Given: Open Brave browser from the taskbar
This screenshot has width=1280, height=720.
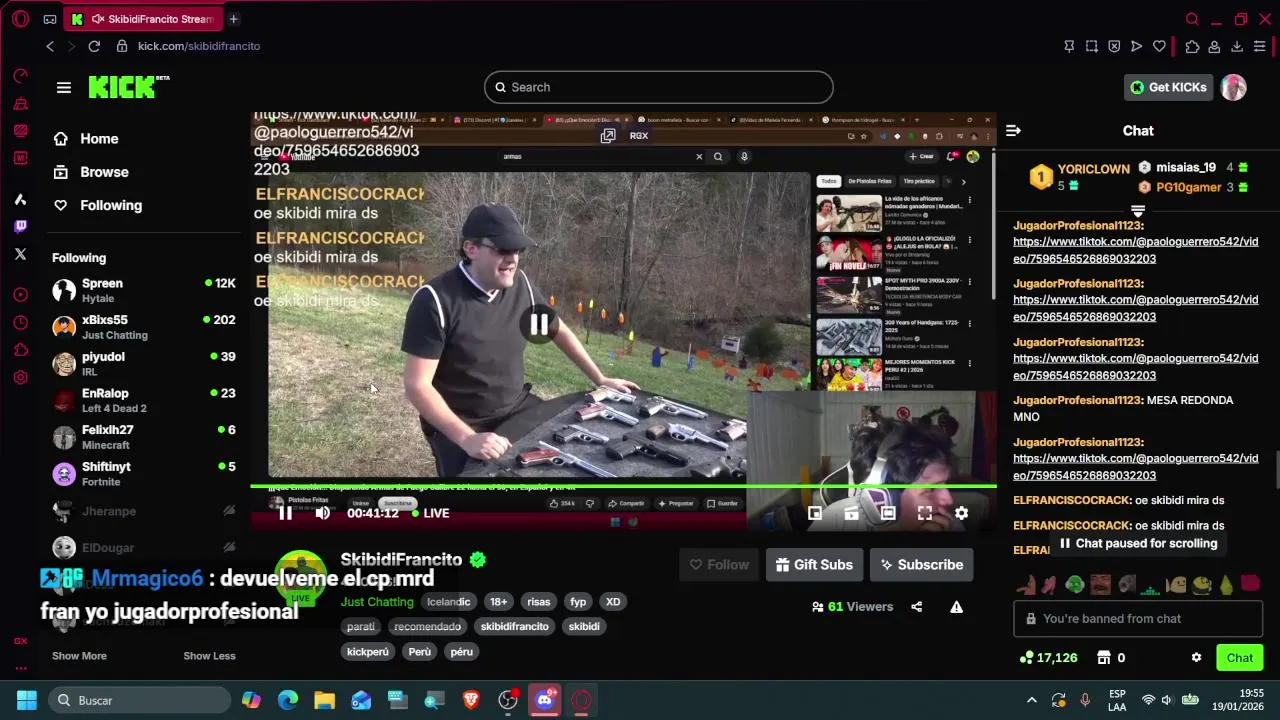Looking at the screenshot, I should (471, 700).
